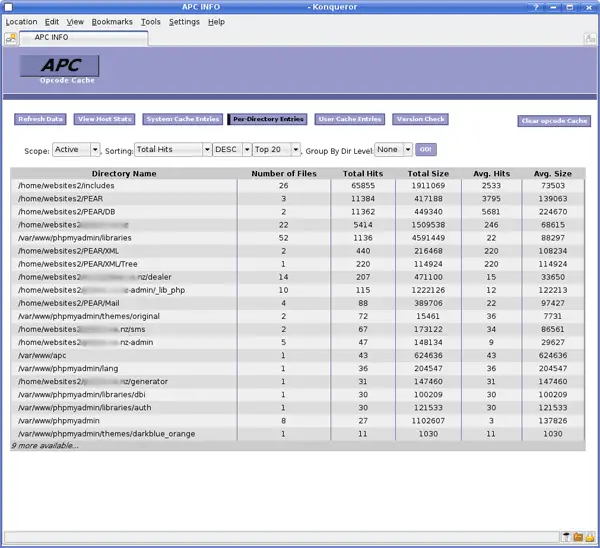Open the View menu

[75, 22]
